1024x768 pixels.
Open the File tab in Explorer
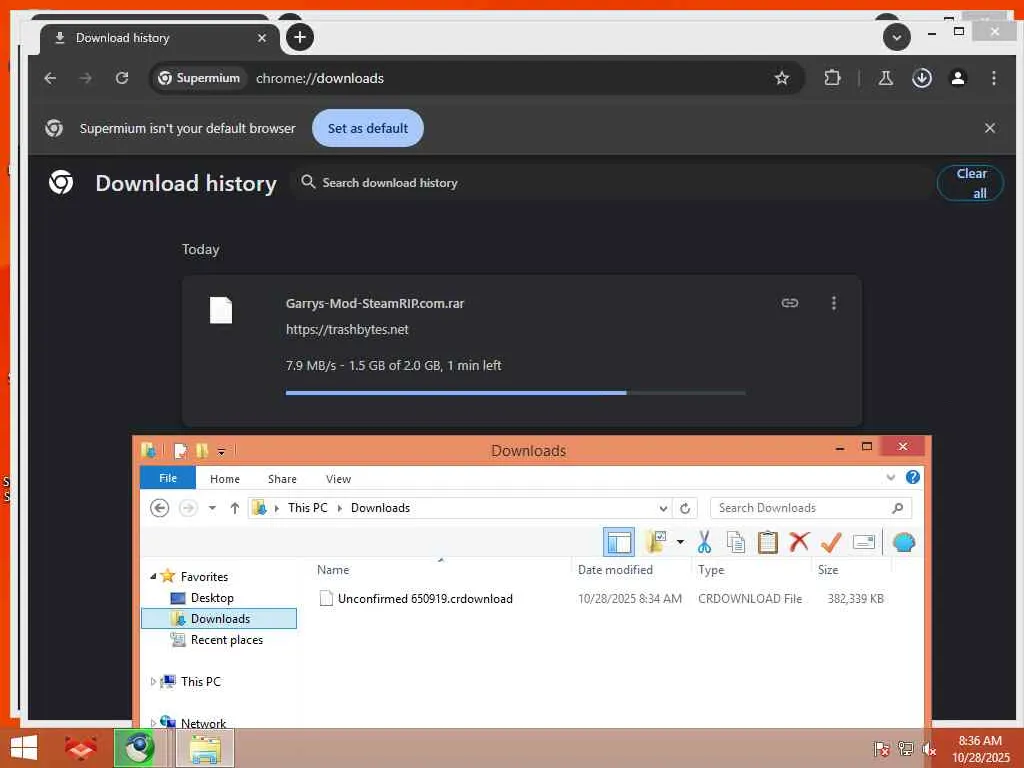(168, 478)
